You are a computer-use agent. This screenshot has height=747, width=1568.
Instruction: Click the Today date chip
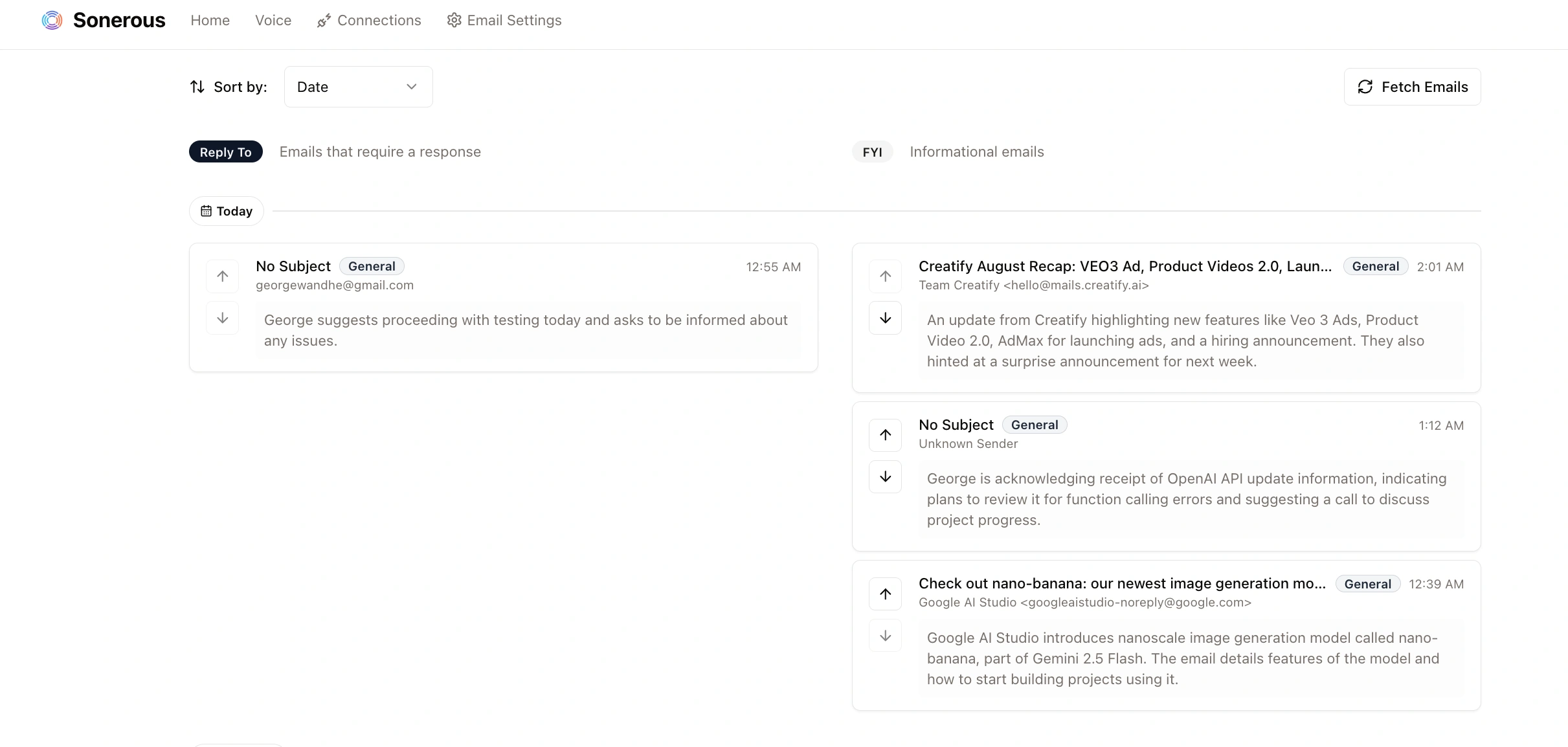(227, 211)
